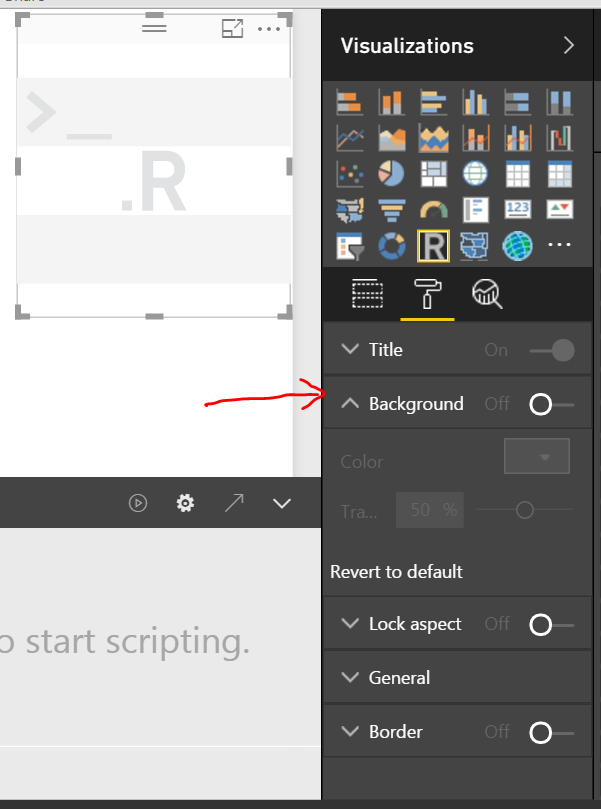
Task: Expand the Lock aspect section
Action: click(350, 624)
